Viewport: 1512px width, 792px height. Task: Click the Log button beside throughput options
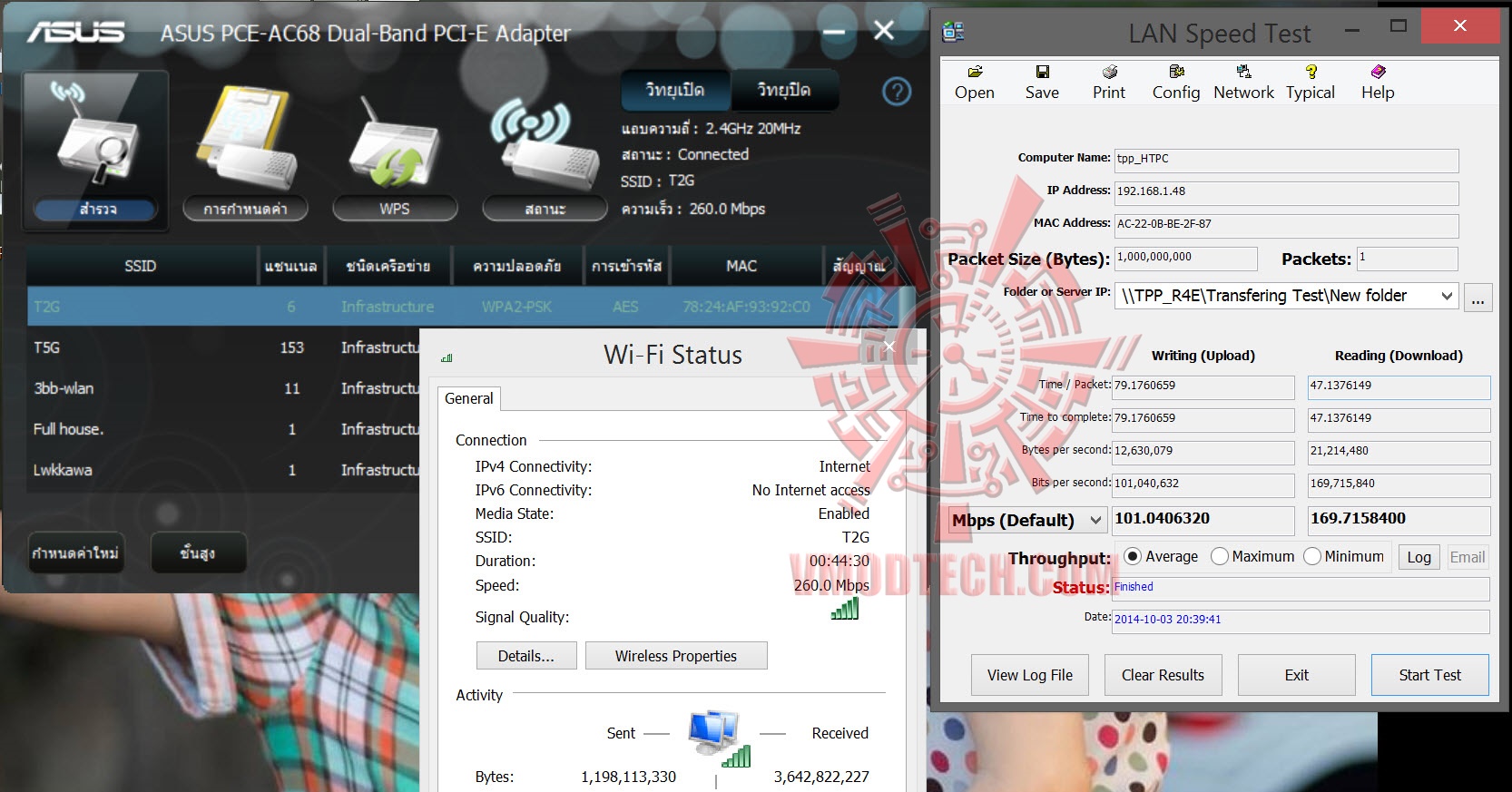(1419, 557)
